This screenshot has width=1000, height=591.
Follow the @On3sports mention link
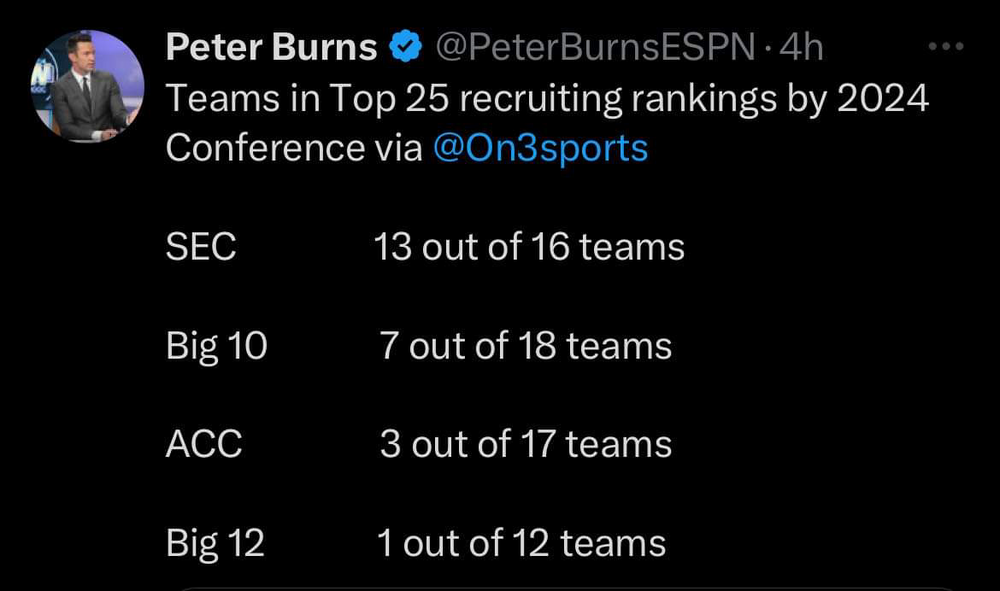(541, 148)
